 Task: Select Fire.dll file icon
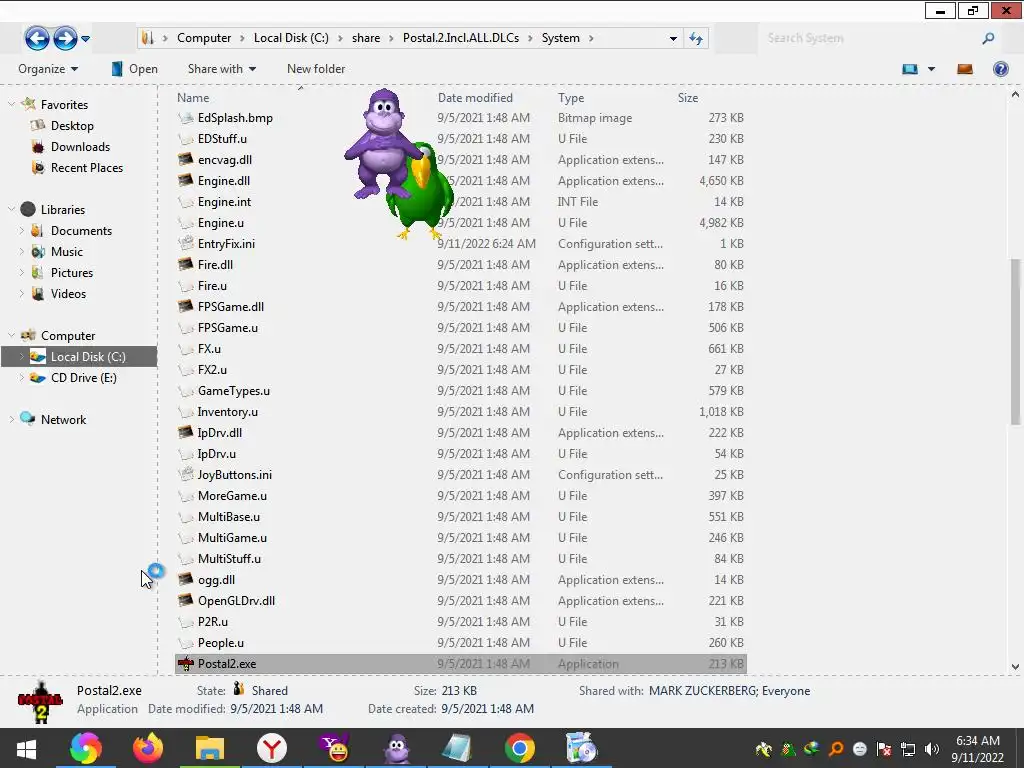tap(186, 264)
